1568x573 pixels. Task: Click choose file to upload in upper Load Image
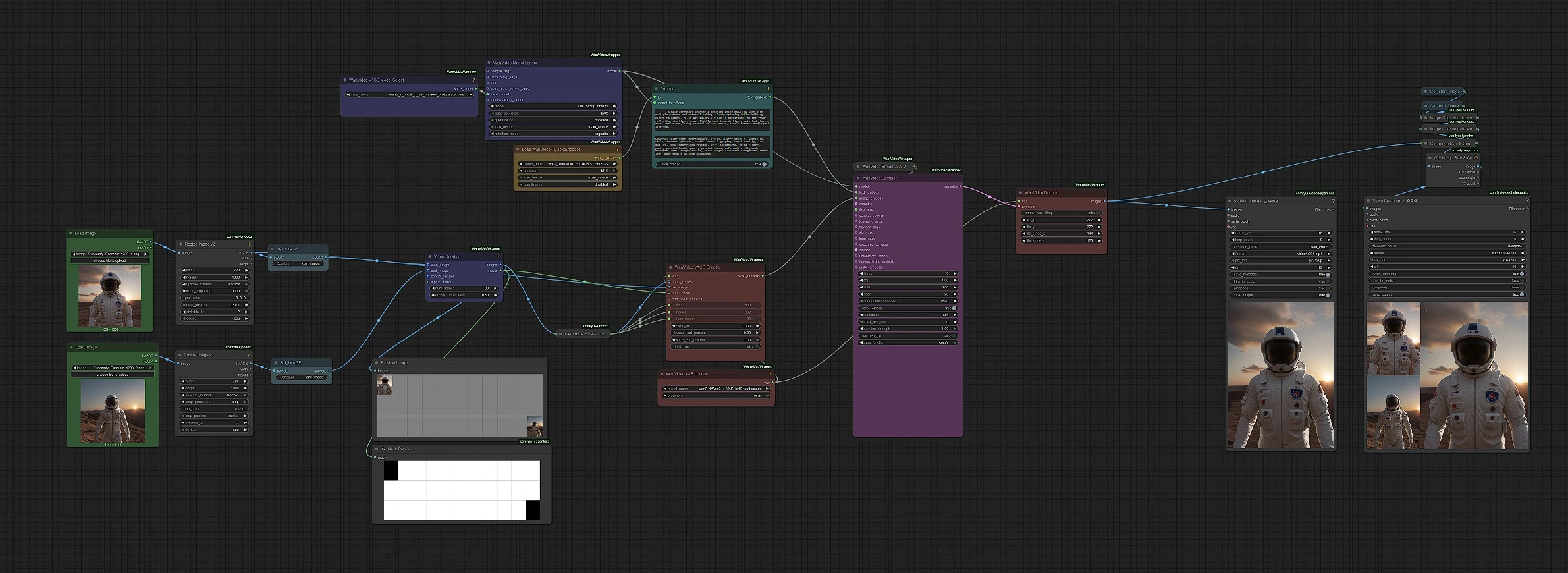(111, 261)
